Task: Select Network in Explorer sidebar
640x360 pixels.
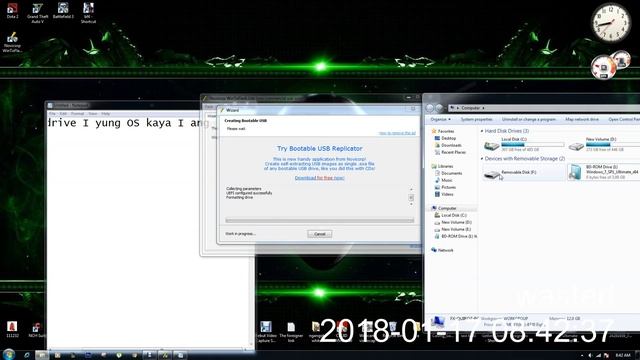Action: 445,250
